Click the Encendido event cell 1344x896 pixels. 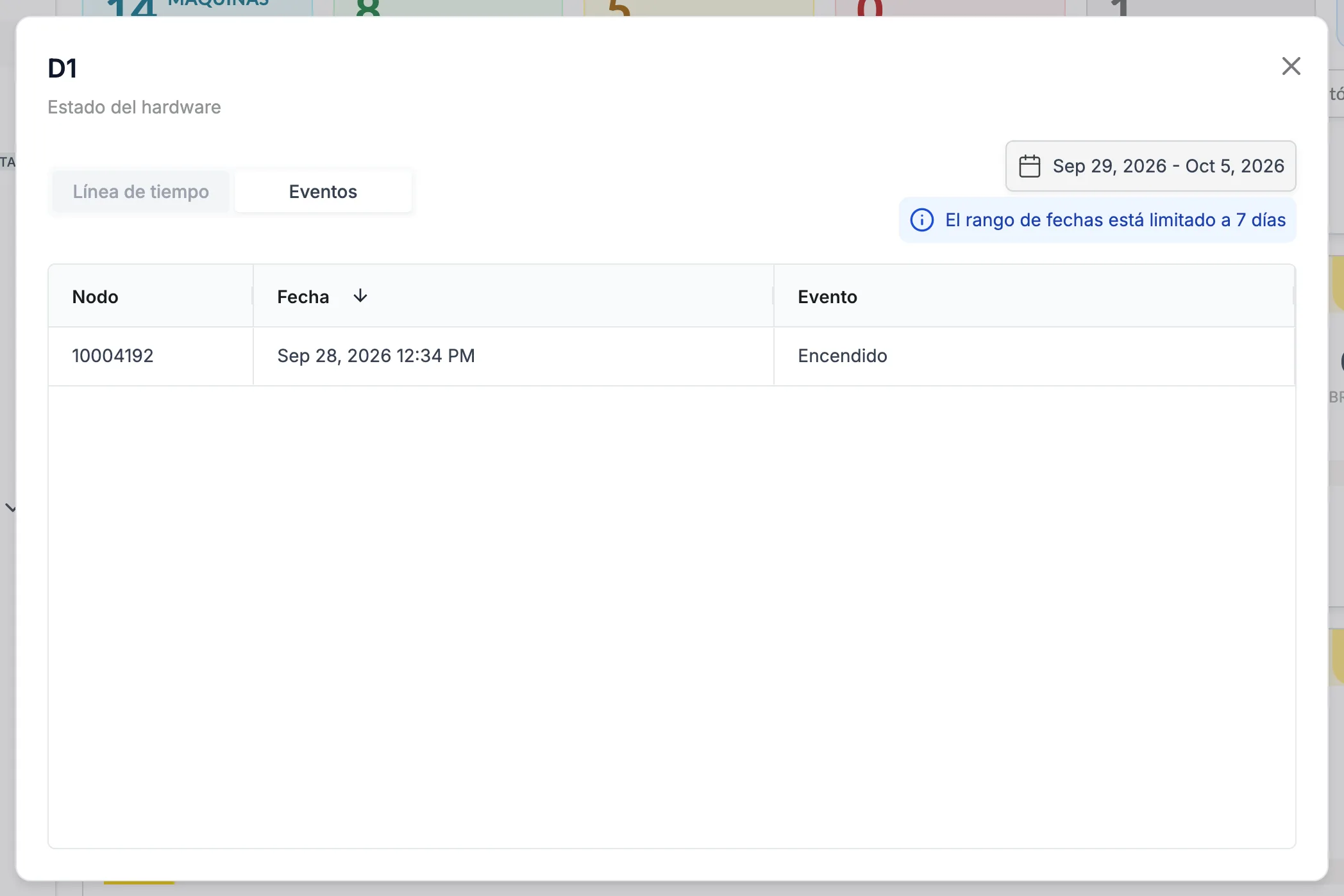pyautogui.click(x=1034, y=356)
